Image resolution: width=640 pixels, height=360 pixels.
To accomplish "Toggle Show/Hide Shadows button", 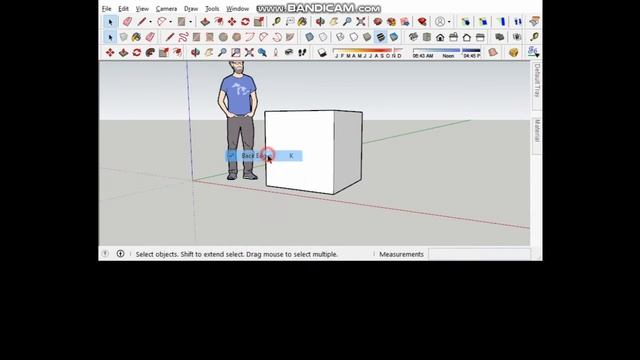I will [x=322, y=53].
